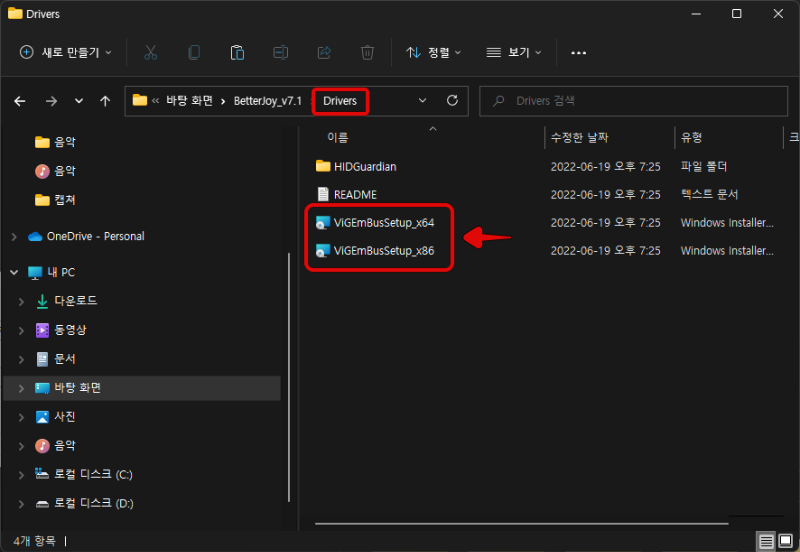Click the BetterJoy_v7.1 breadcrumb segment
Image resolution: width=800 pixels, height=552 pixels.
(268, 101)
